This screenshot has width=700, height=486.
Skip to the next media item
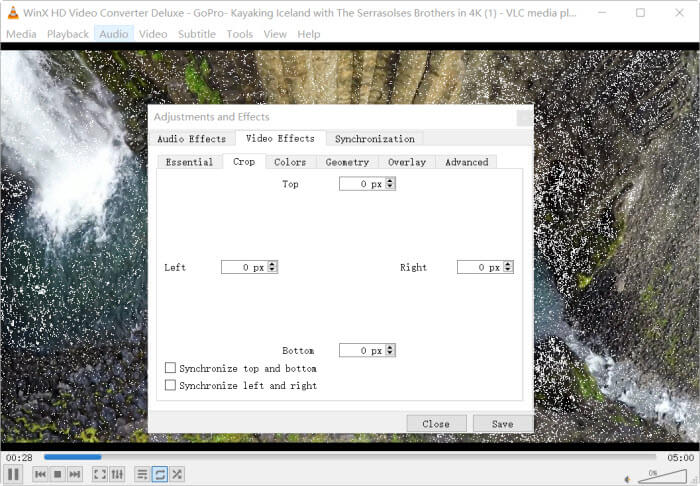click(75, 474)
